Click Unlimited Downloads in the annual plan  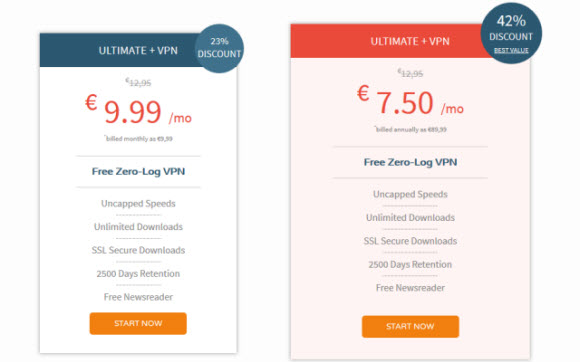[x=410, y=218]
